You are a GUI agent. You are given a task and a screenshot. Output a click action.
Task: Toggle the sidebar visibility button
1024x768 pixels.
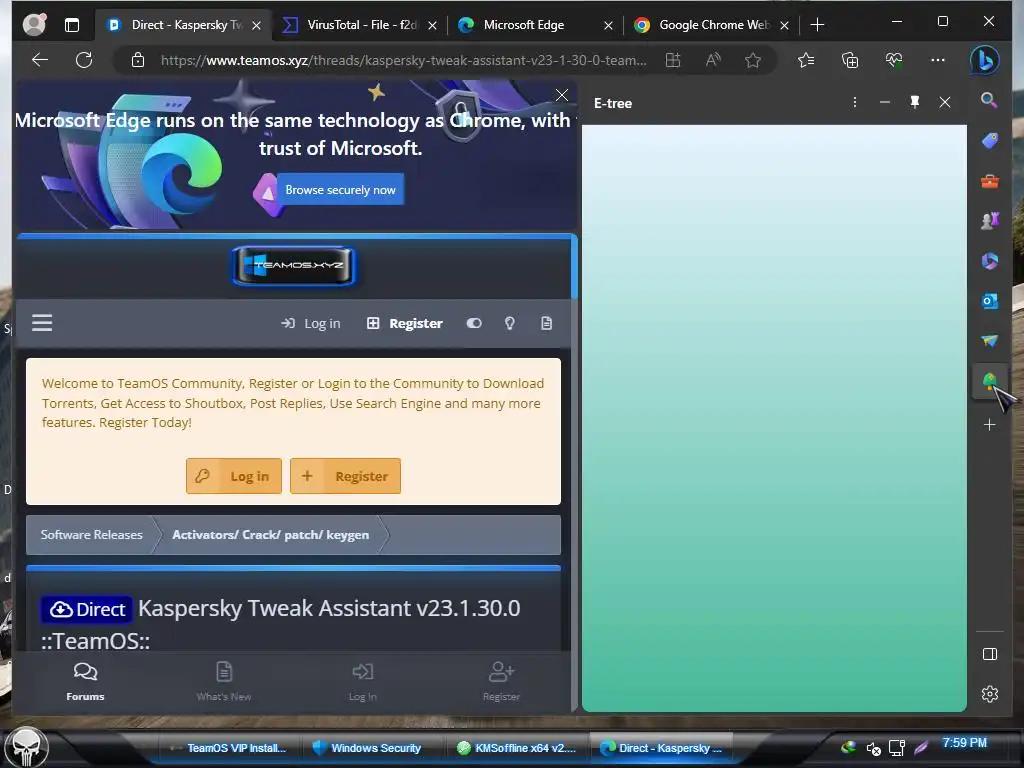(989, 654)
